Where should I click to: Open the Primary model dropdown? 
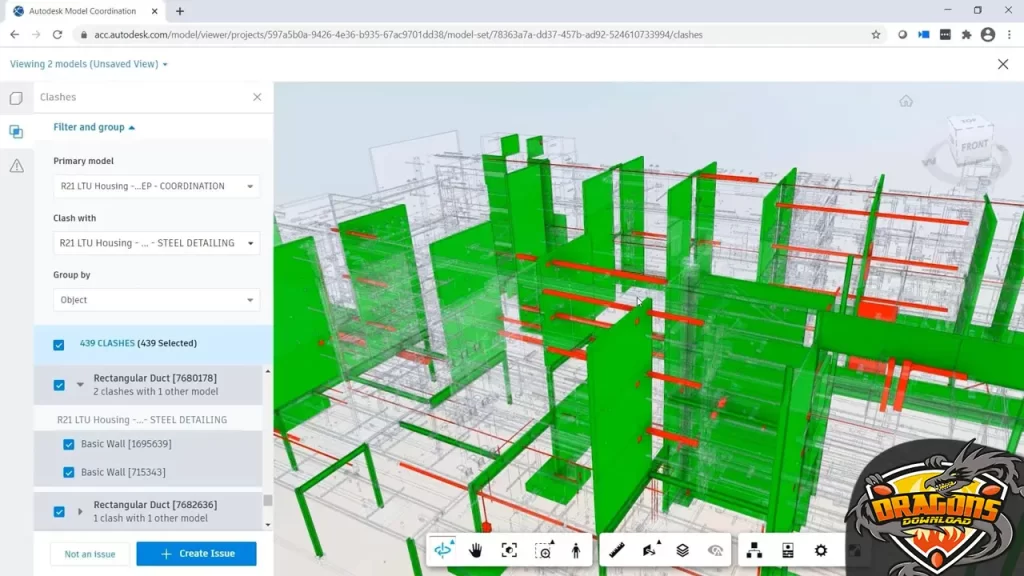point(155,186)
